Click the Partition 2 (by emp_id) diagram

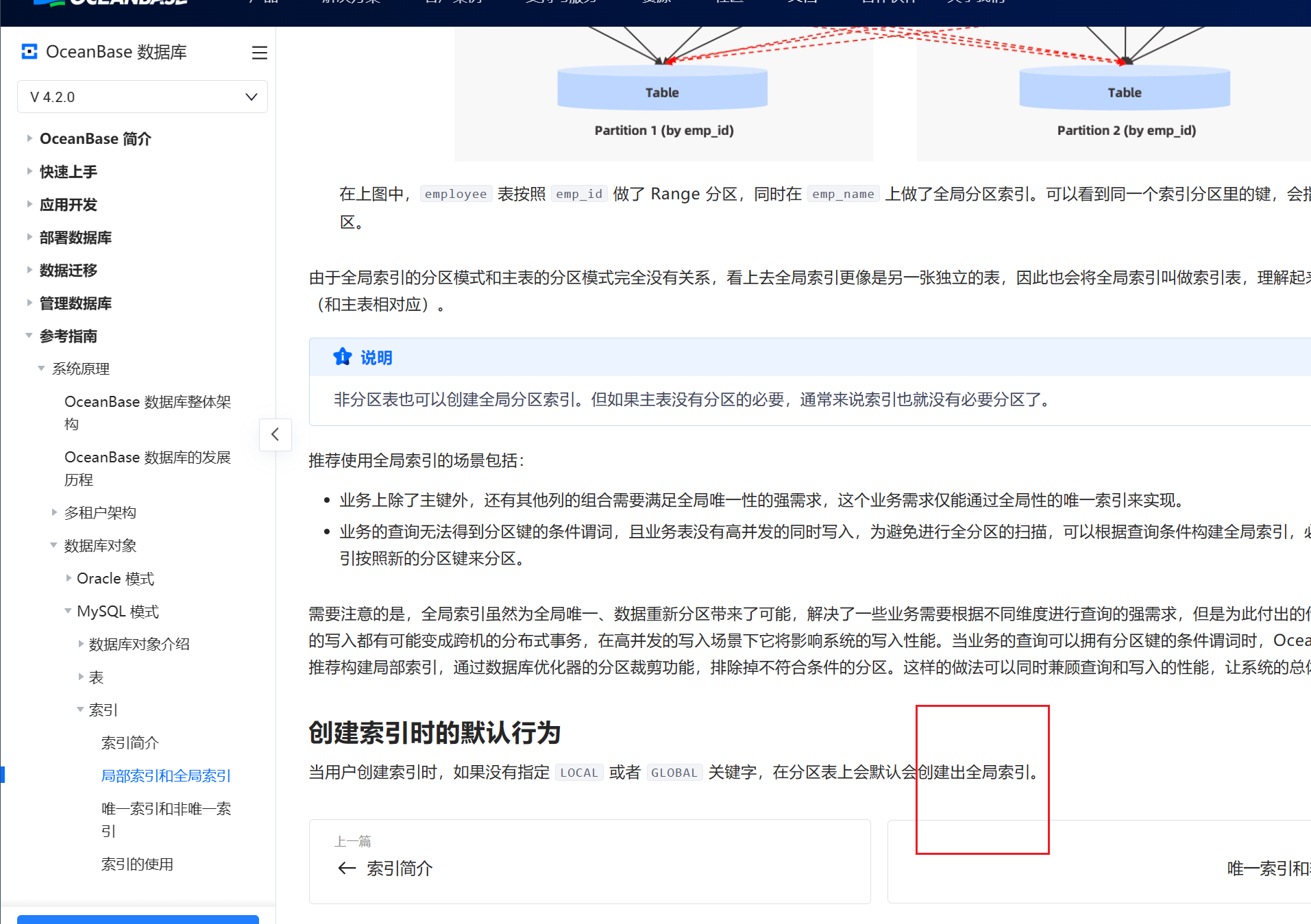point(1114,95)
